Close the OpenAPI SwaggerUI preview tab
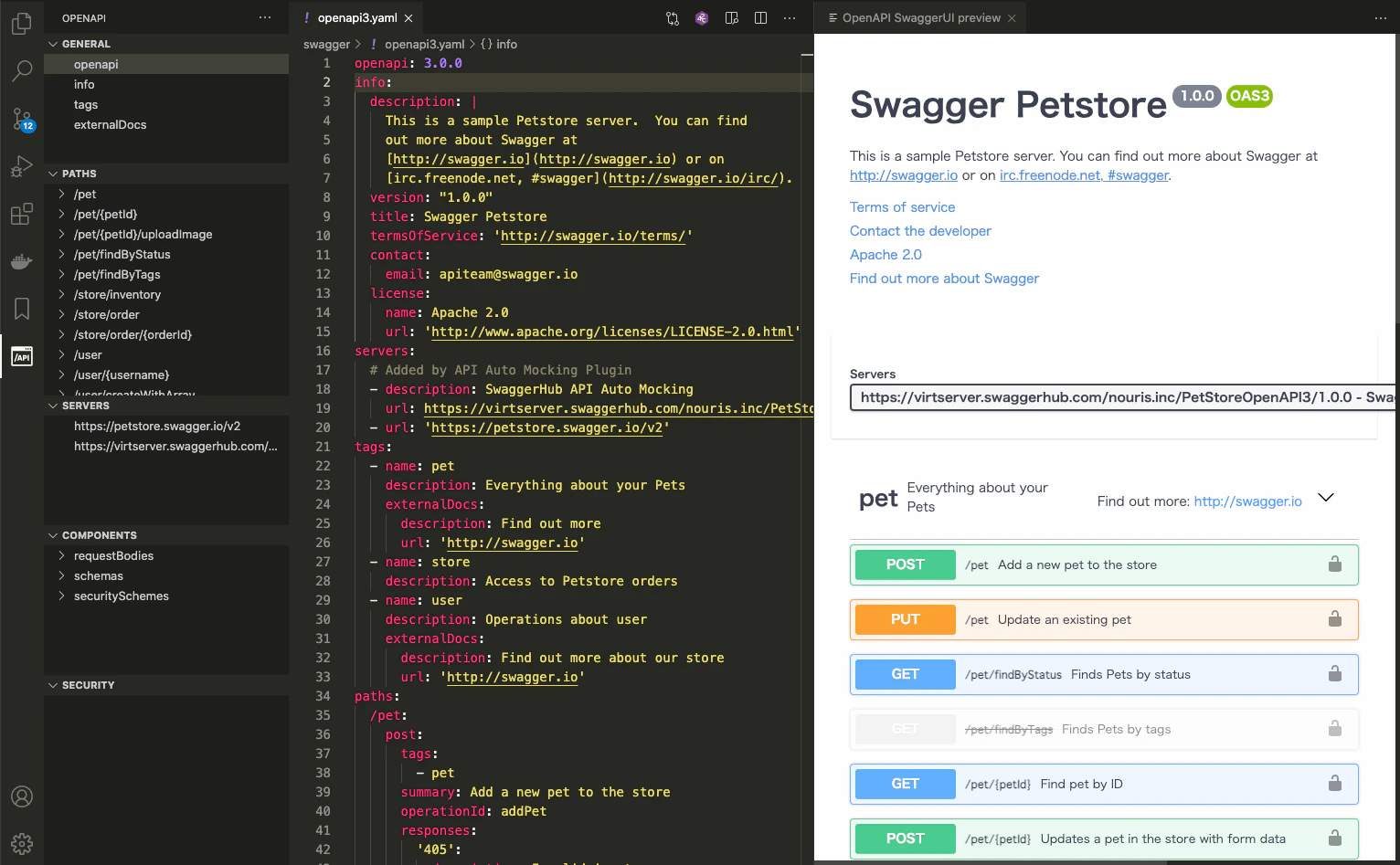Viewport: 1400px width, 865px height. click(1012, 18)
